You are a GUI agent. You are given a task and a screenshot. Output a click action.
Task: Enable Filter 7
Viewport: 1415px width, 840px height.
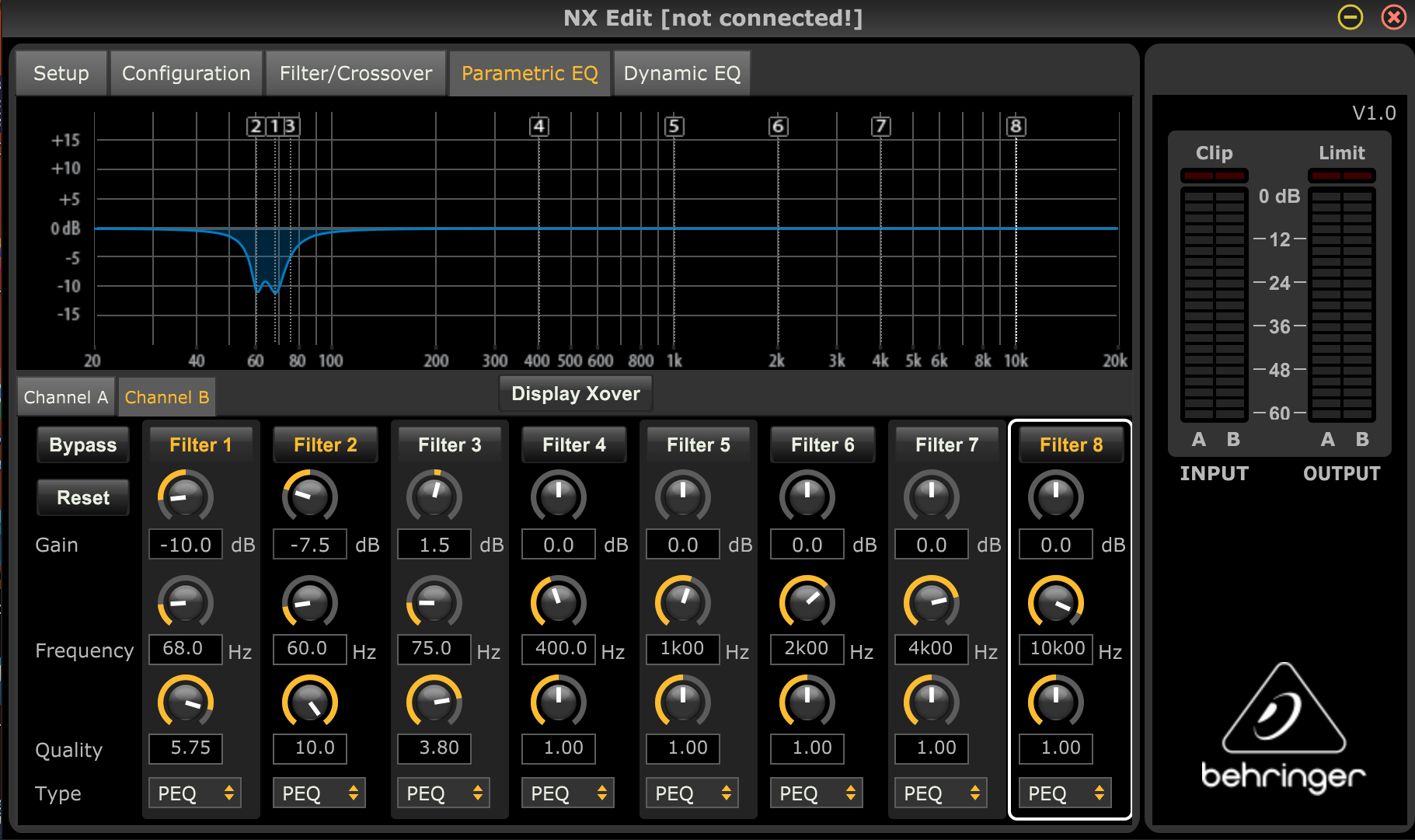(x=947, y=445)
